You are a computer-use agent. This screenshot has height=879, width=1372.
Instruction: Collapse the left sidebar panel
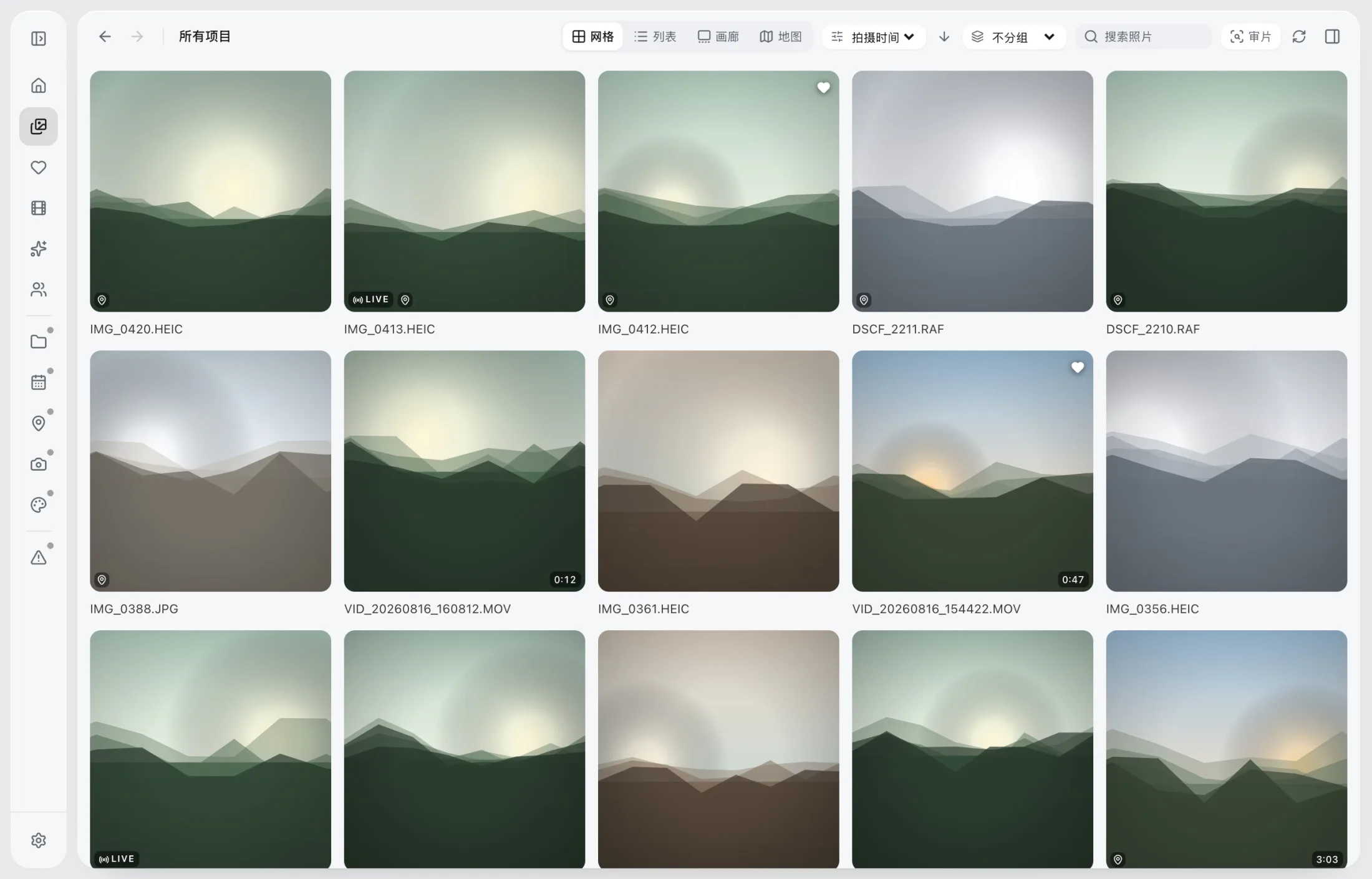pos(39,39)
